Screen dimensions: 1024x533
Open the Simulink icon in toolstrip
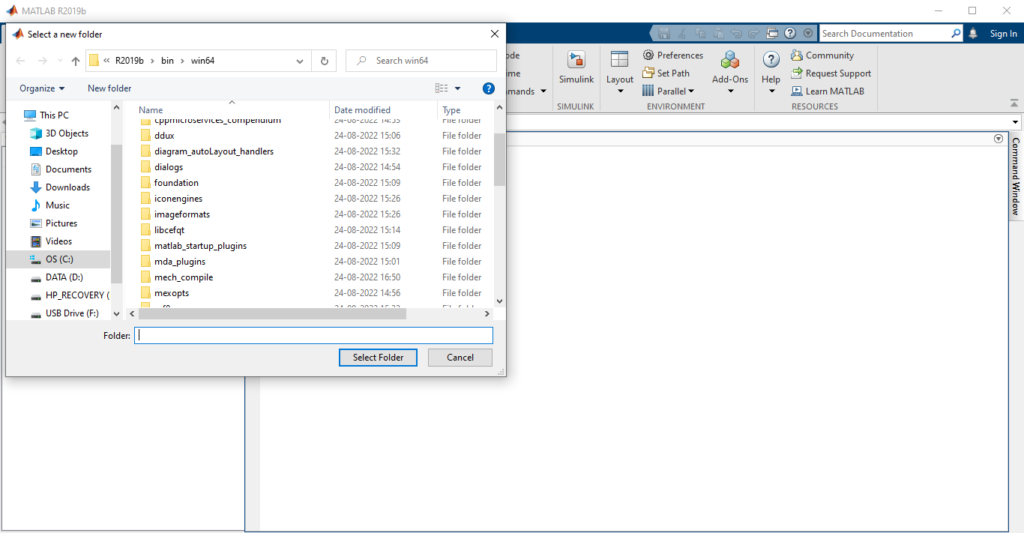point(576,60)
